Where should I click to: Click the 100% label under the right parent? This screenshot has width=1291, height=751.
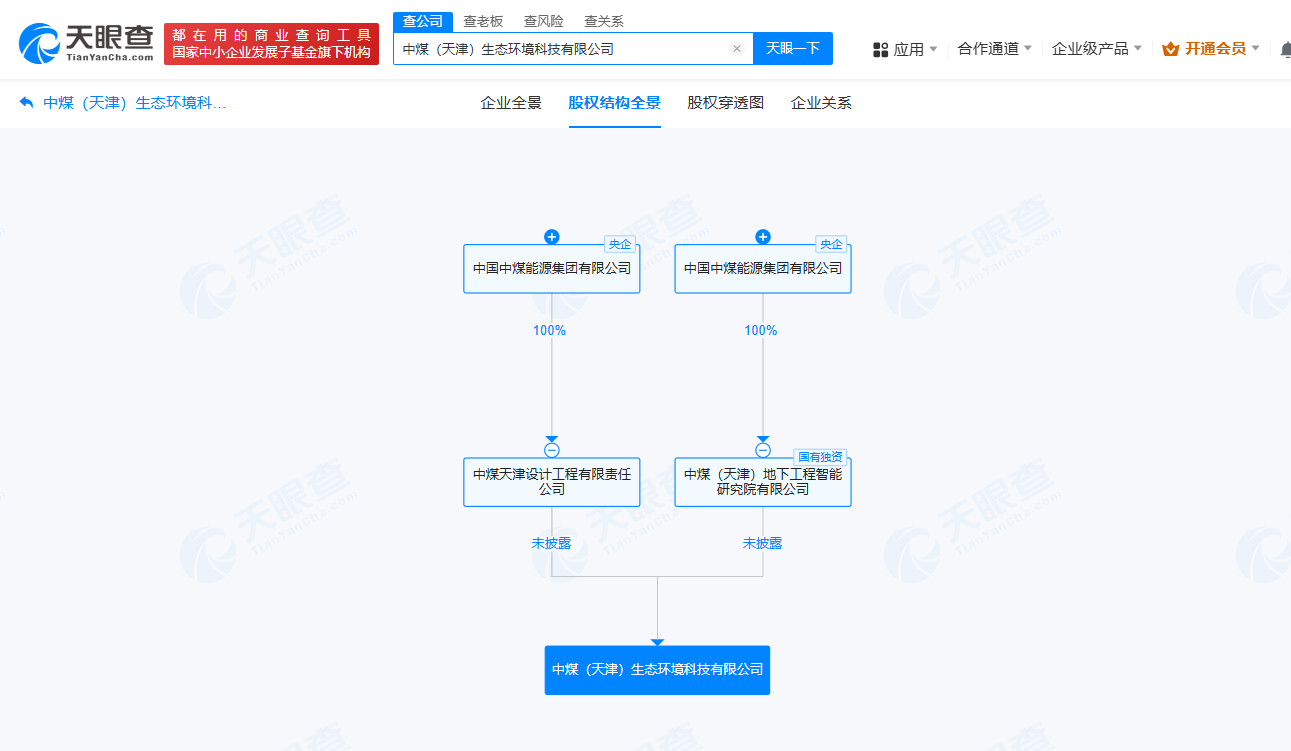(x=761, y=330)
